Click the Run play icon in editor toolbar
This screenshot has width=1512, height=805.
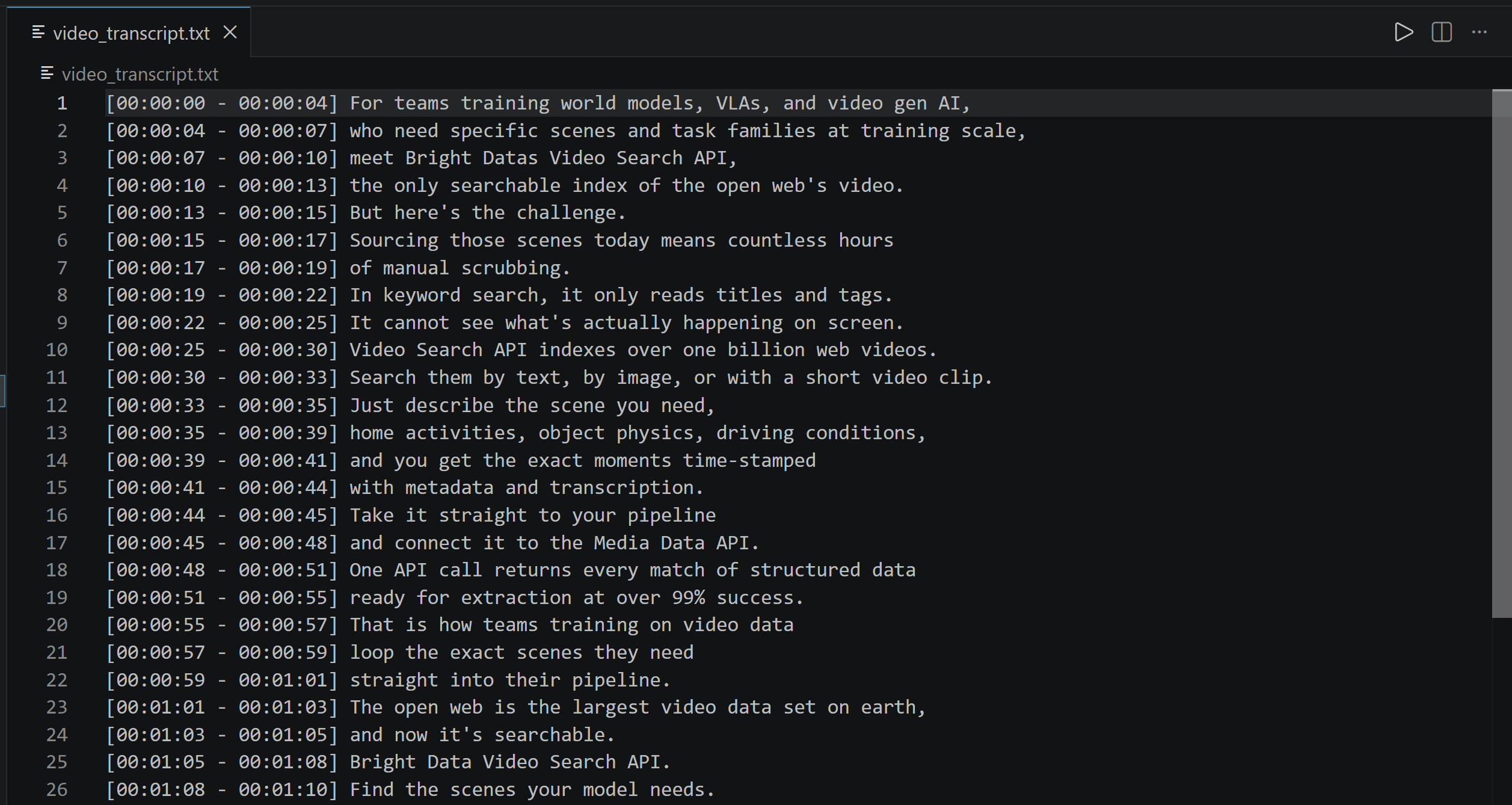(x=1403, y=32)
